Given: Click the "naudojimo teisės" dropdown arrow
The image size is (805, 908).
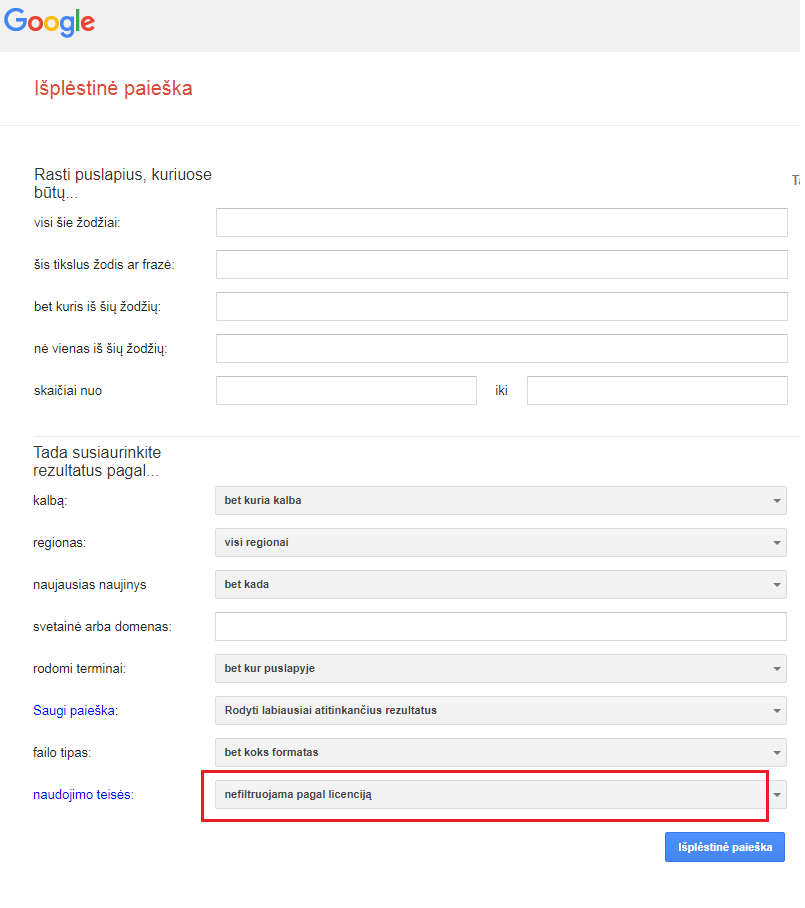Looking at the screenshot, I should tap(776, 794).
